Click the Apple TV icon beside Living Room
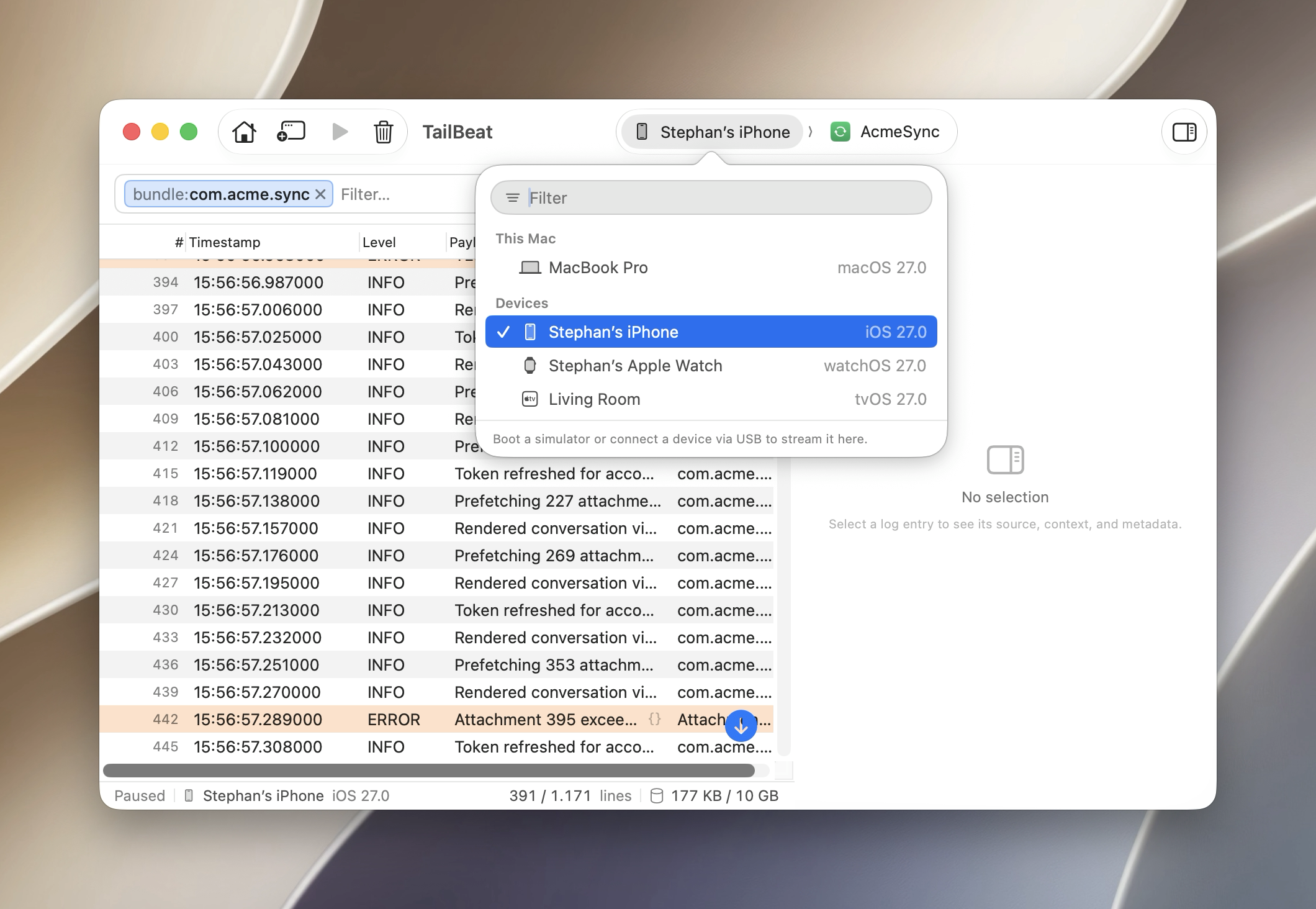The image size is (1316, 909). tap(530, 399)
